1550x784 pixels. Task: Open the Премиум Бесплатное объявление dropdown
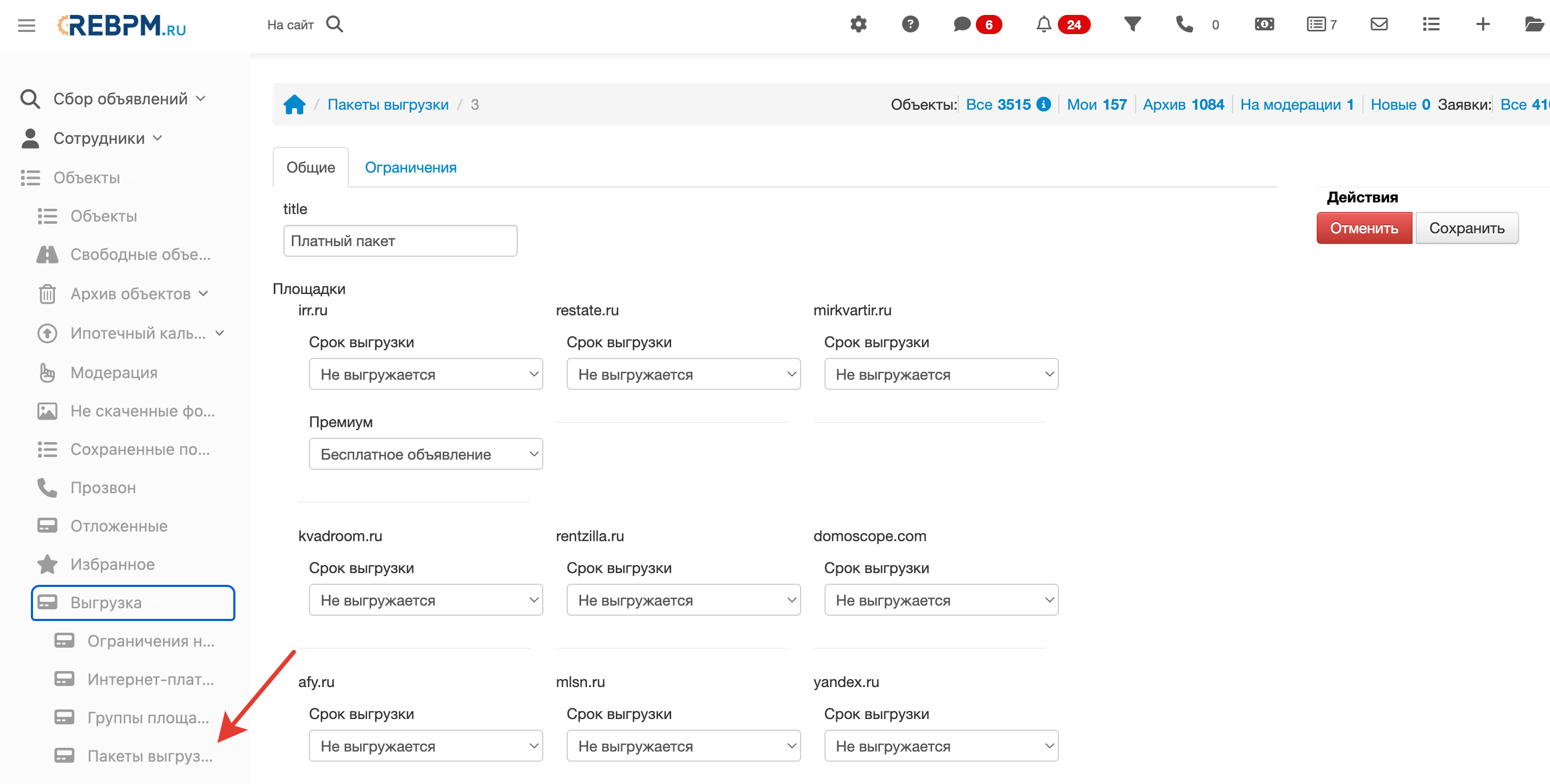426,454
